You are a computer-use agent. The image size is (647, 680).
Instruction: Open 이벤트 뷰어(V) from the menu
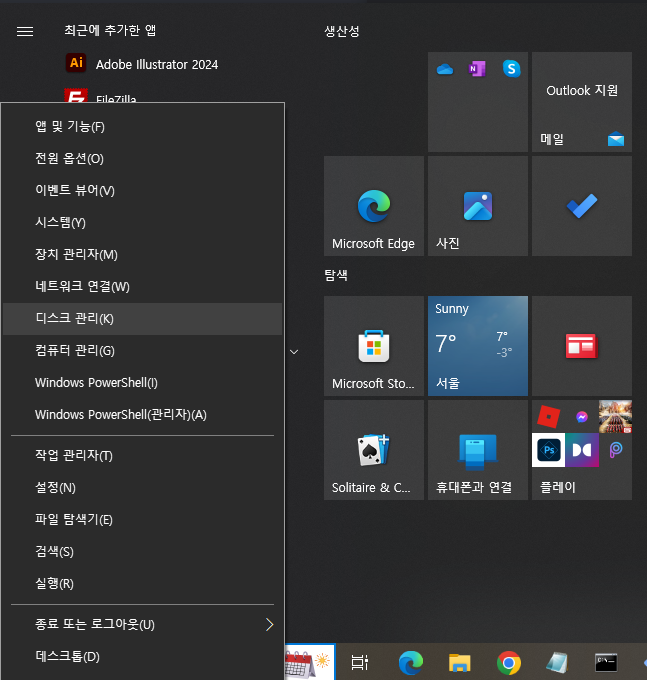point(143,191)
